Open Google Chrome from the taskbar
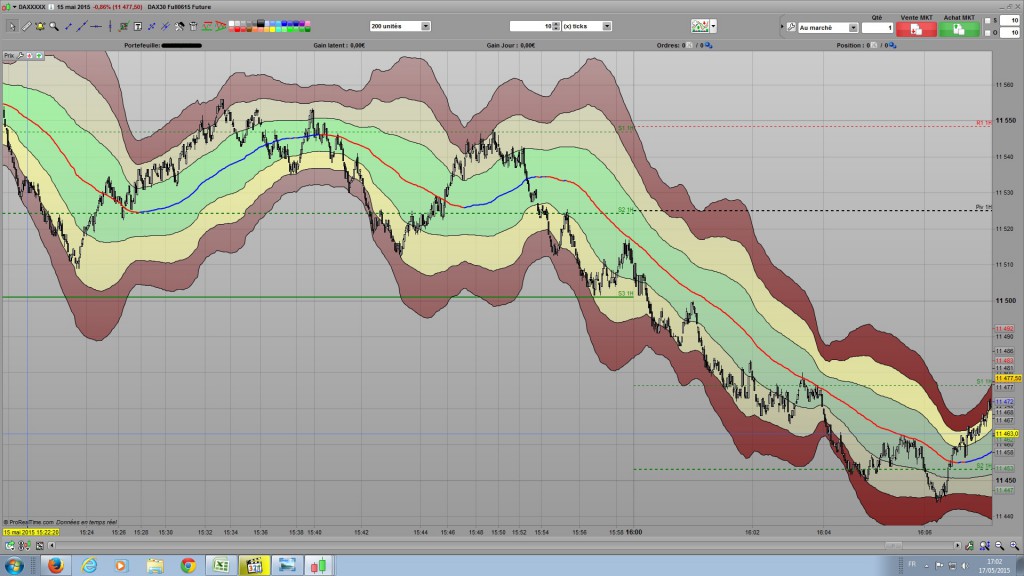 188,565
